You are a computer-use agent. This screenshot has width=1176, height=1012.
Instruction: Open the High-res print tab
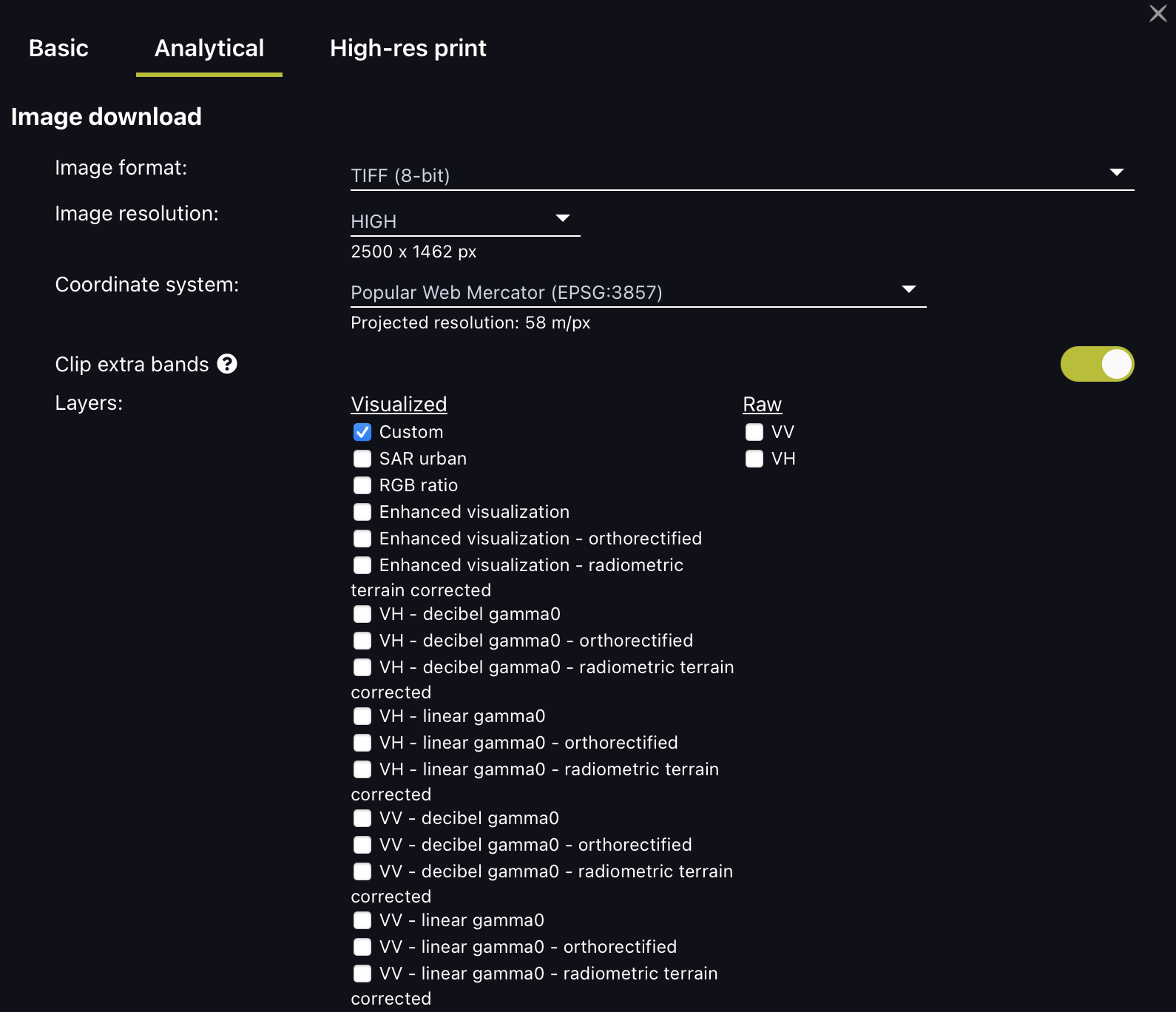(x=408, y=48)
